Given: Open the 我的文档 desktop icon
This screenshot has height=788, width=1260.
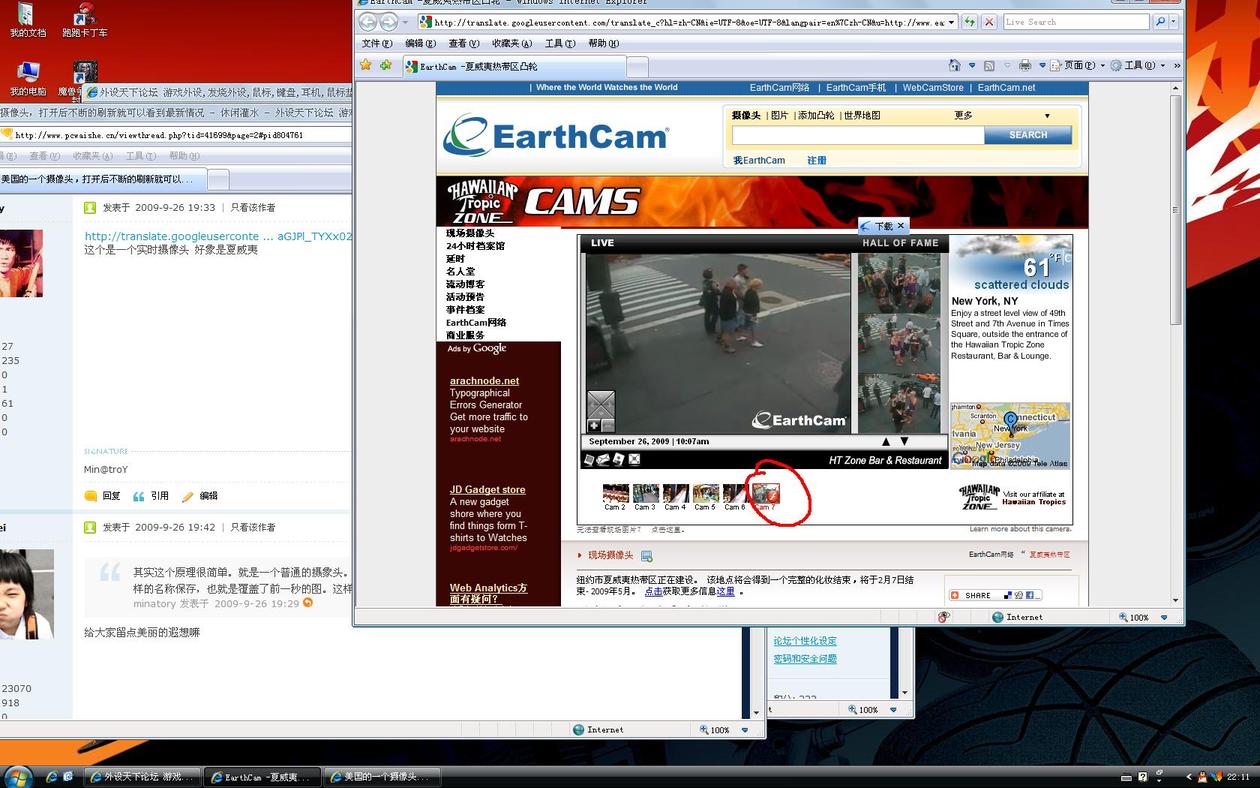Looking at the screenshot, I should click(x=27, y=20).
